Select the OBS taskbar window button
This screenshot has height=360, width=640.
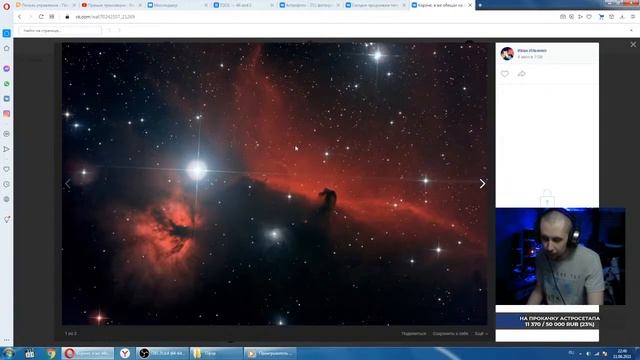162,353
